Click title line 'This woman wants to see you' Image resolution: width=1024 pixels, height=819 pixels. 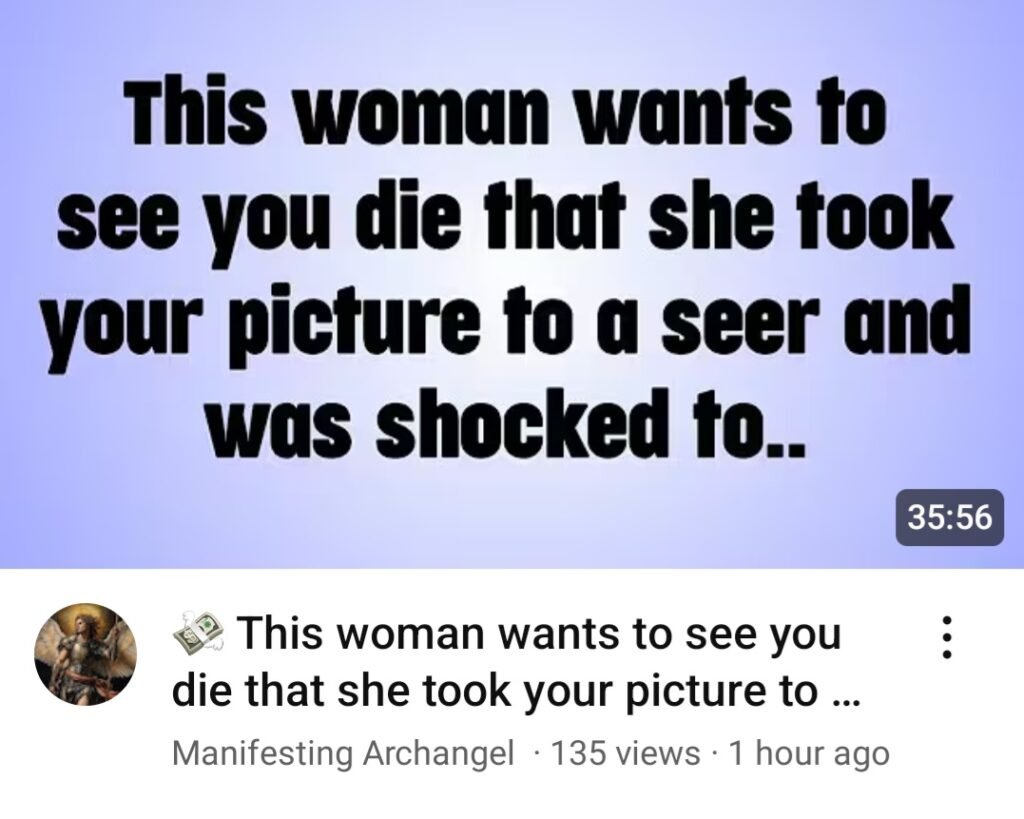539,634
